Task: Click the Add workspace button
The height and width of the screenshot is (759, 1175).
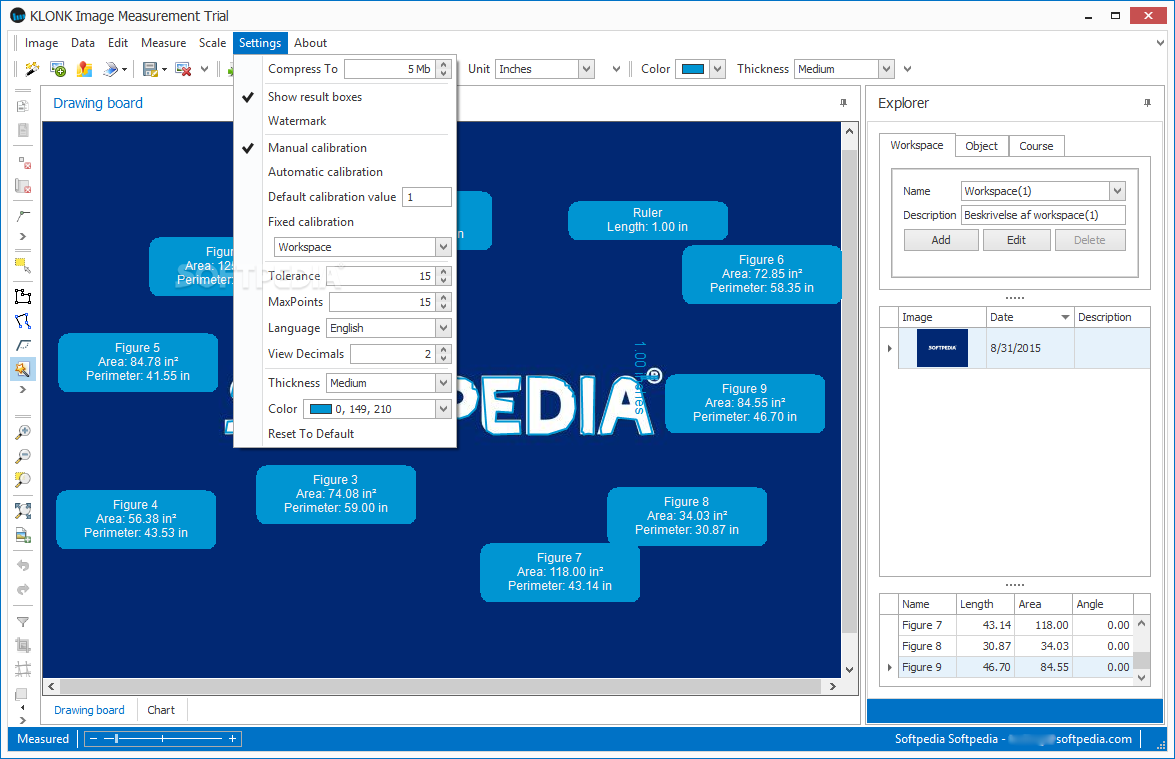Action: [940, 240]
